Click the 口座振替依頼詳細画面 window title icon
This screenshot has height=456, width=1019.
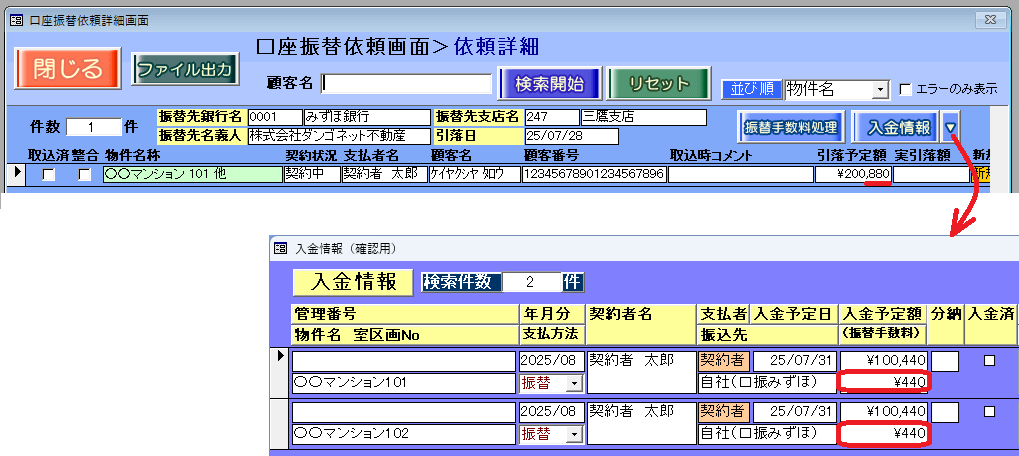(x=15, y=19)
